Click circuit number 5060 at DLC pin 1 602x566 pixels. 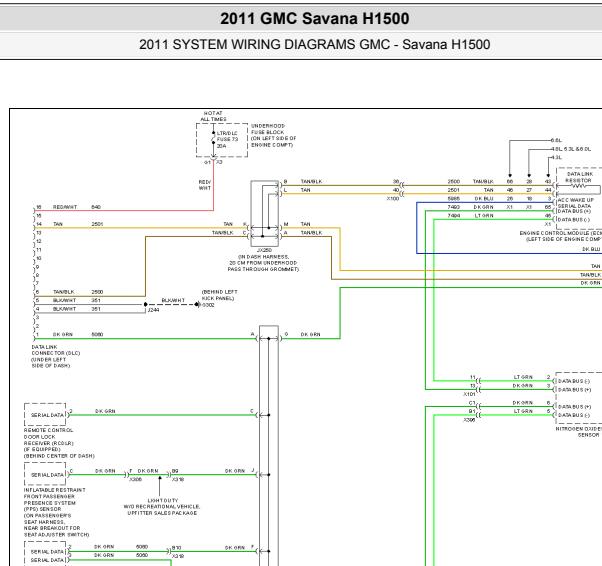[x=98, y=334]
